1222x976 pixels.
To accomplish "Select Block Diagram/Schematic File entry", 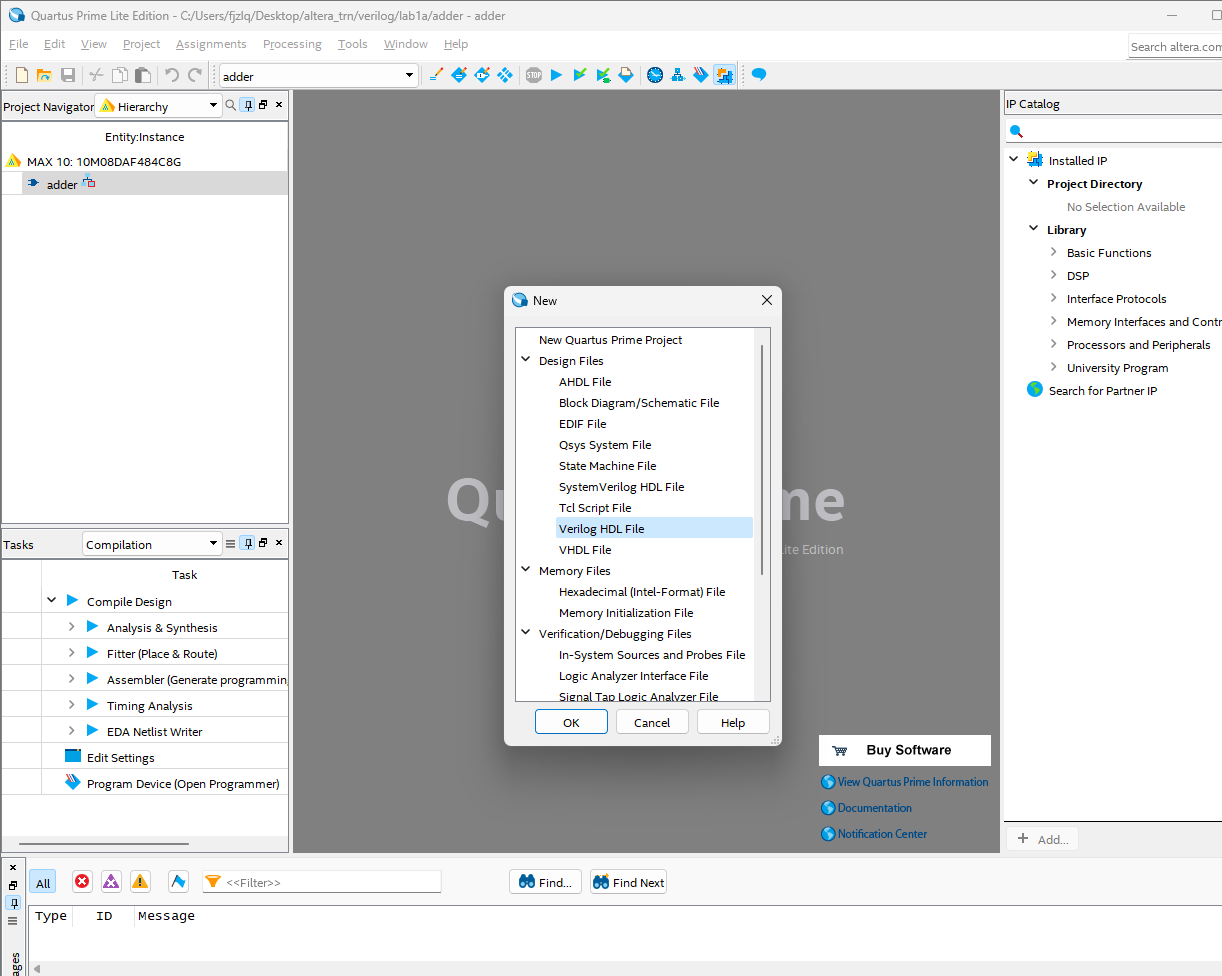I will 639,402.
